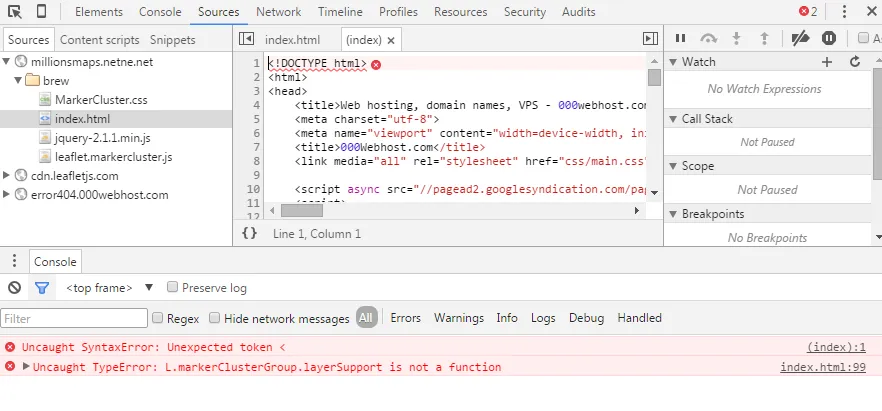882x411 pixels.
Task: Tick the checkbox next to the debugger pause icon
Action: point(863,38)
